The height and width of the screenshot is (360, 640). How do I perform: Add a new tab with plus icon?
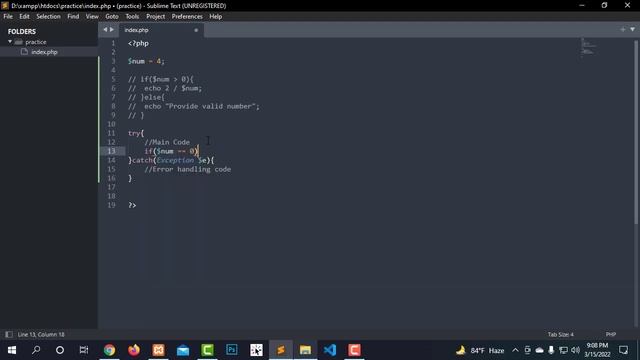point(622,29)
